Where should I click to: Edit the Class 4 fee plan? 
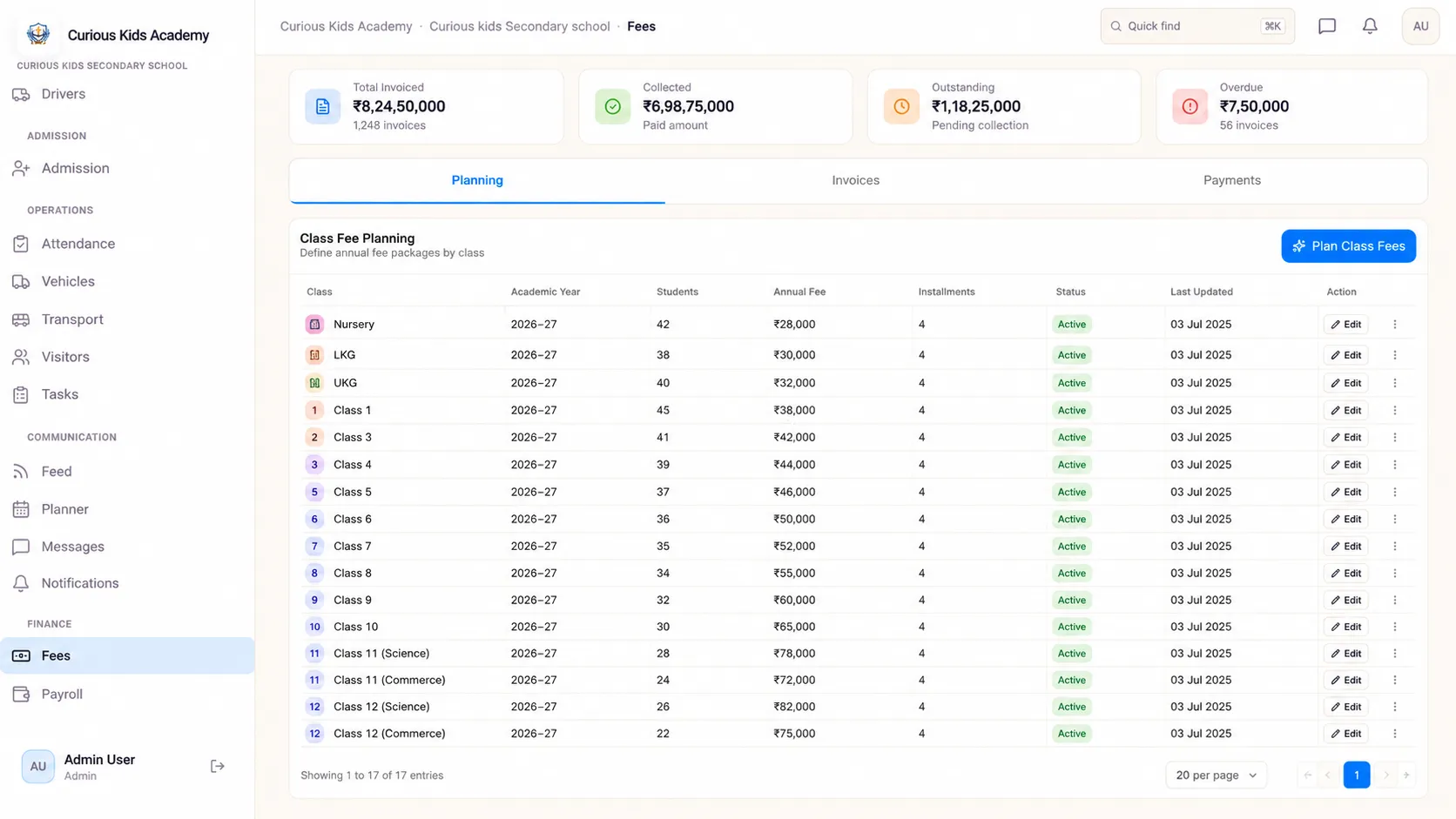point(1345,465)
